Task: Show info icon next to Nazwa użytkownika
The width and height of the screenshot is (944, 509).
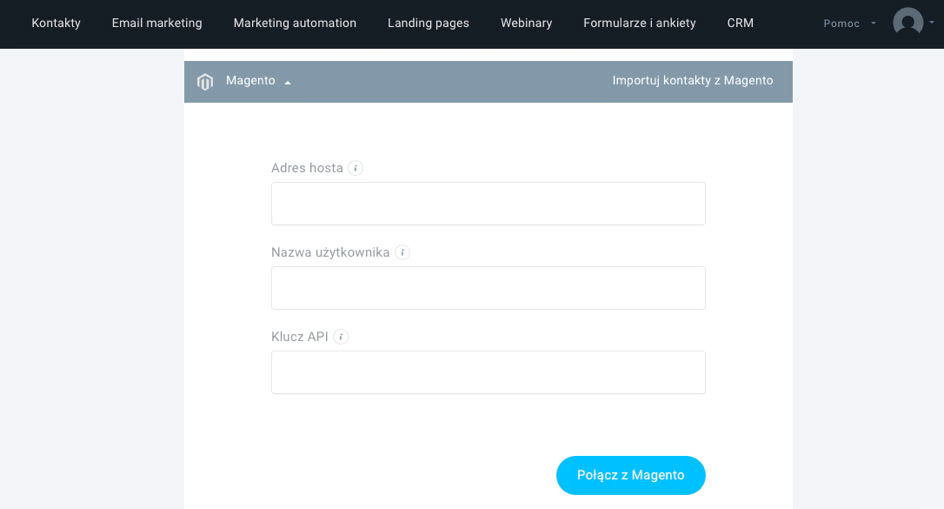Action: pyautogui.click(x=402, y=252)
